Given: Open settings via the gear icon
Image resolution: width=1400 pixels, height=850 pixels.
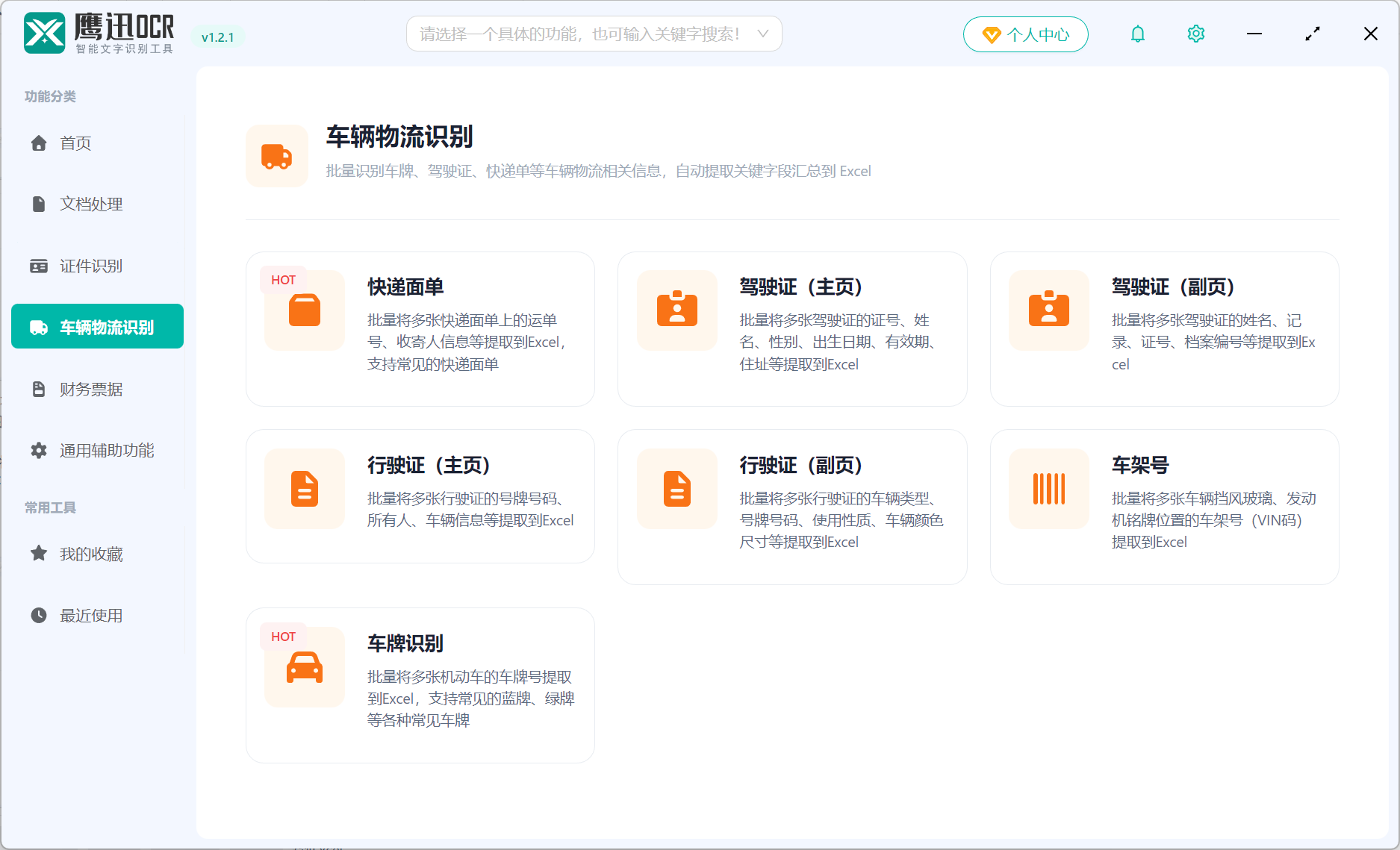Looking at the screenshot, I should (x=1196, y=34).
